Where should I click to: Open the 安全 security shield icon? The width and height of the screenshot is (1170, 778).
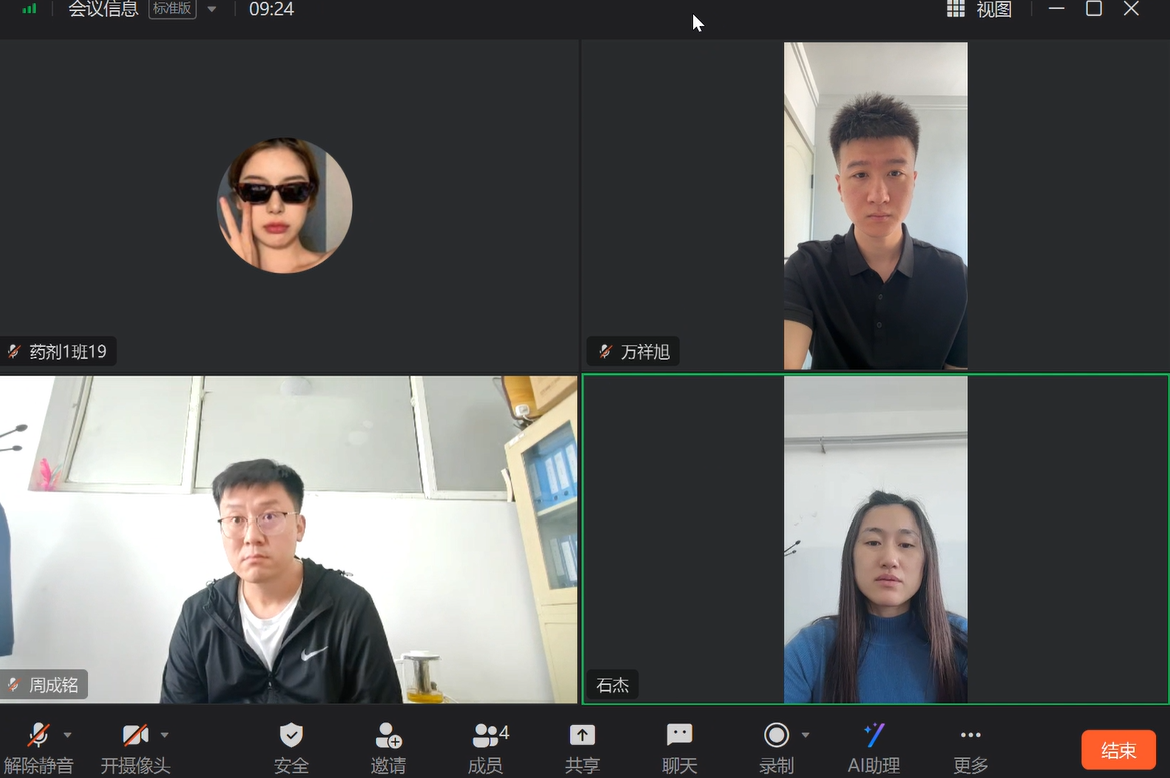291,736
